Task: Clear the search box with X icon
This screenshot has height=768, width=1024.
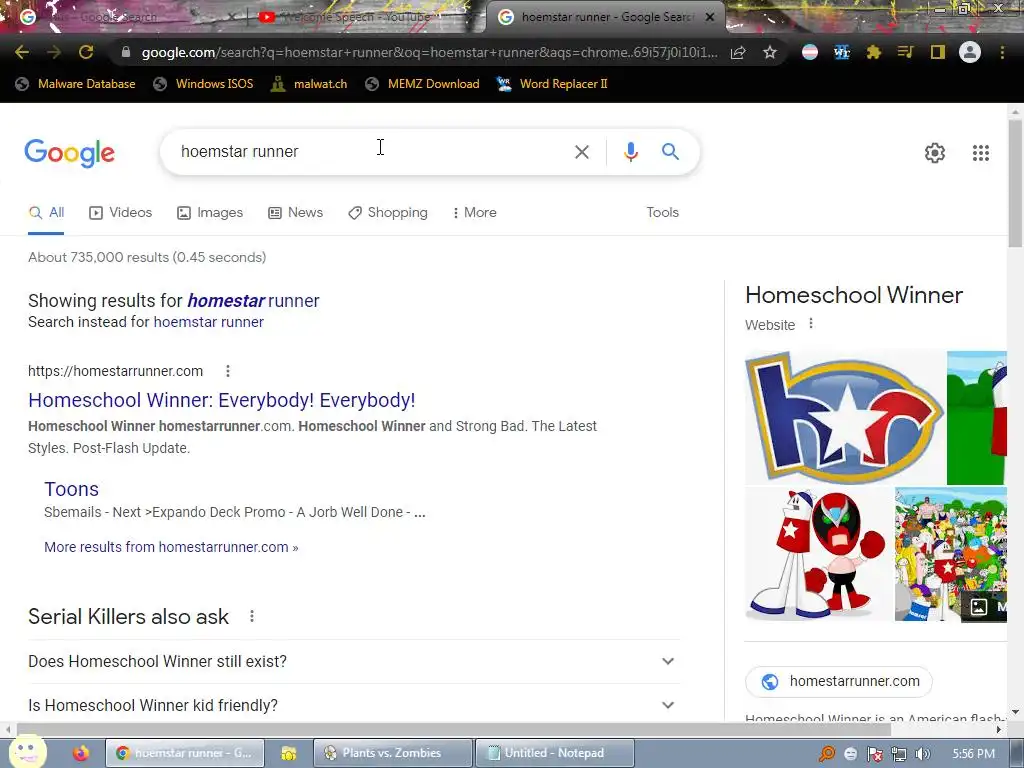Action: pyautogui.click(x=581, y=152)
